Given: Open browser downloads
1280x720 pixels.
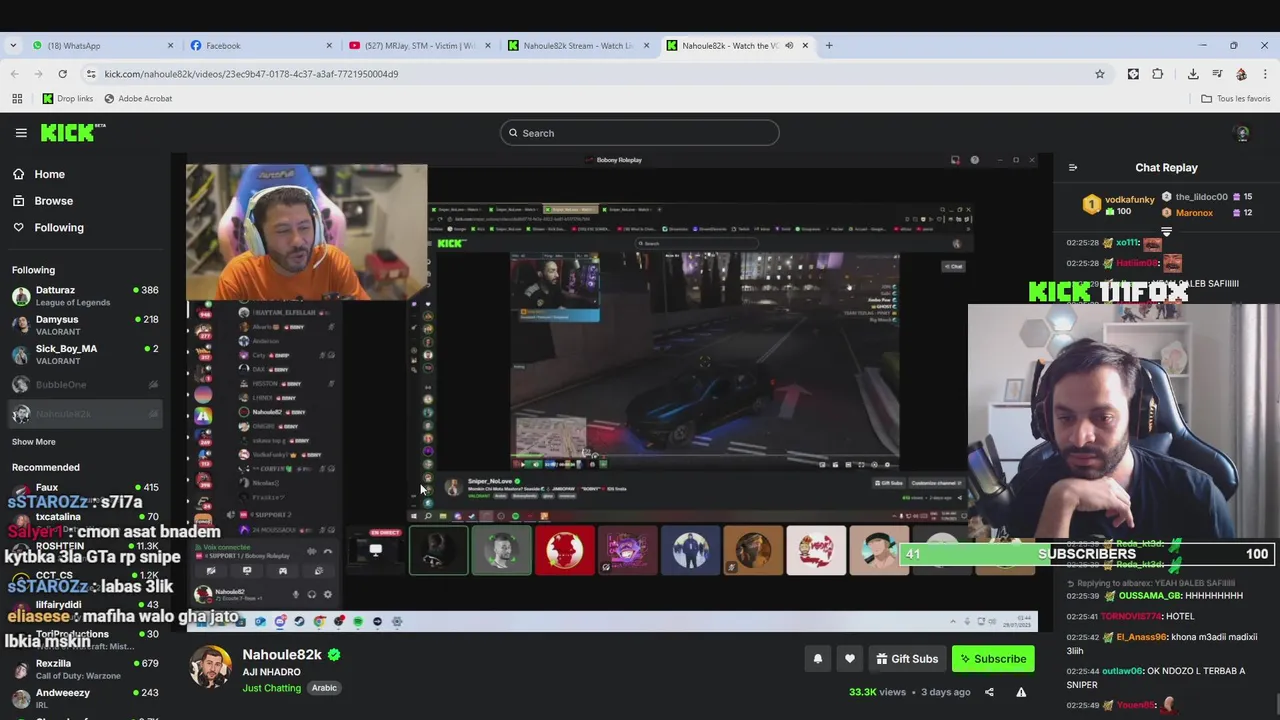Looking at the screenshot, I should 1193,74.
